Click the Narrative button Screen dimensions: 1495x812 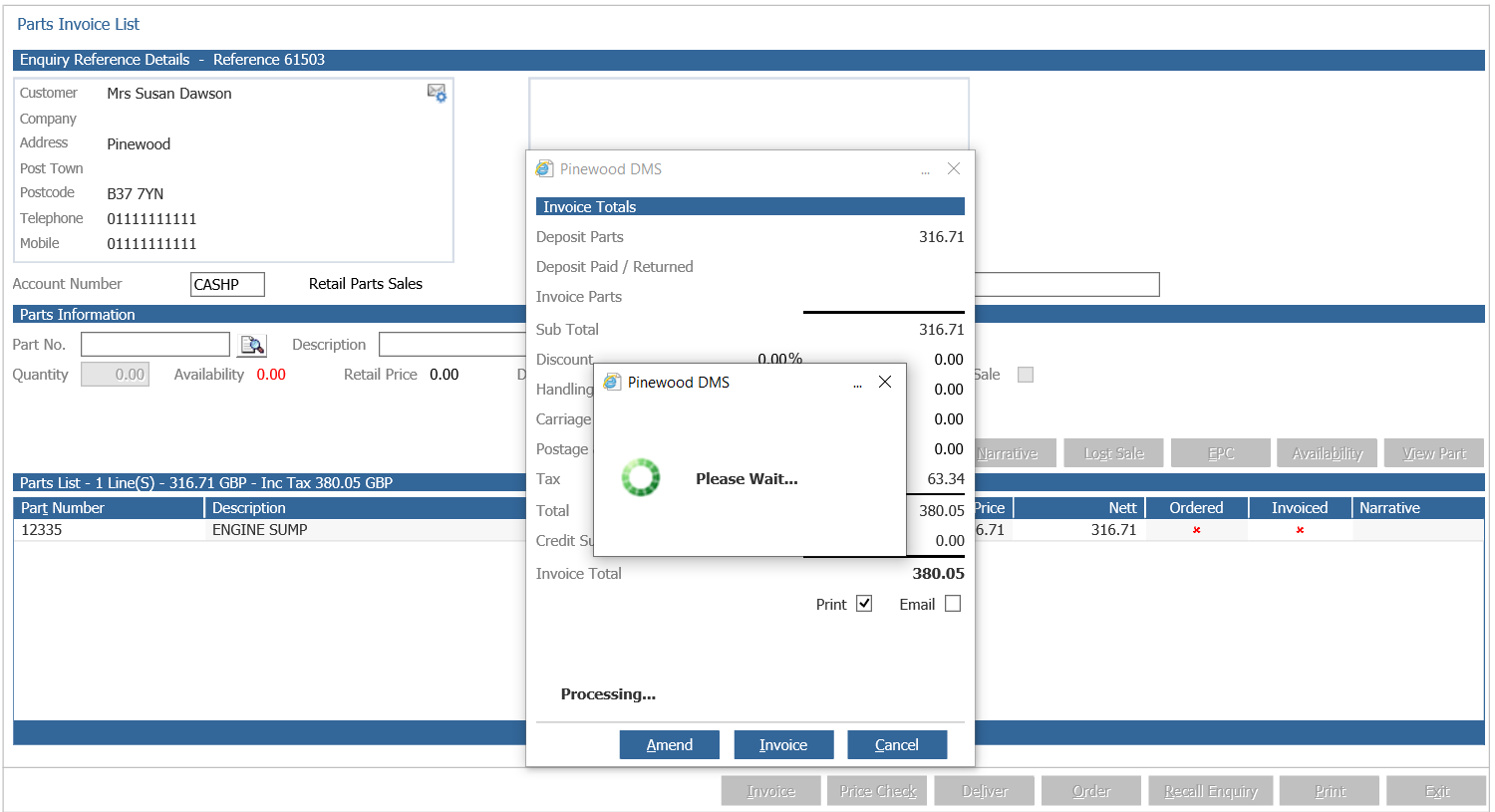coord(1015,453)
